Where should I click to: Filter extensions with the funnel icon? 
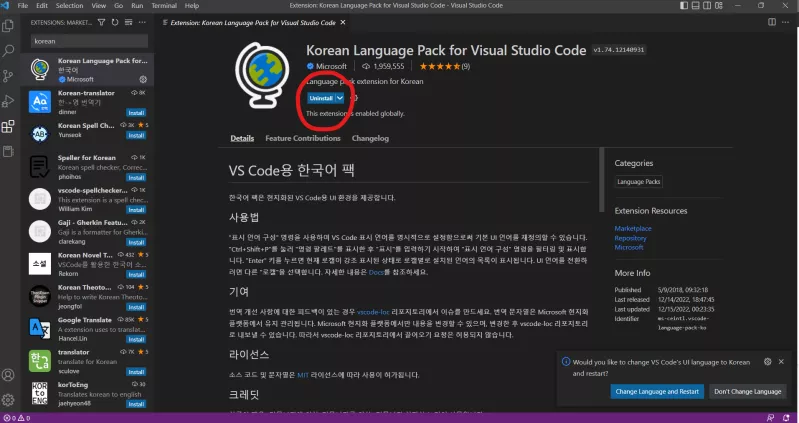101,22
